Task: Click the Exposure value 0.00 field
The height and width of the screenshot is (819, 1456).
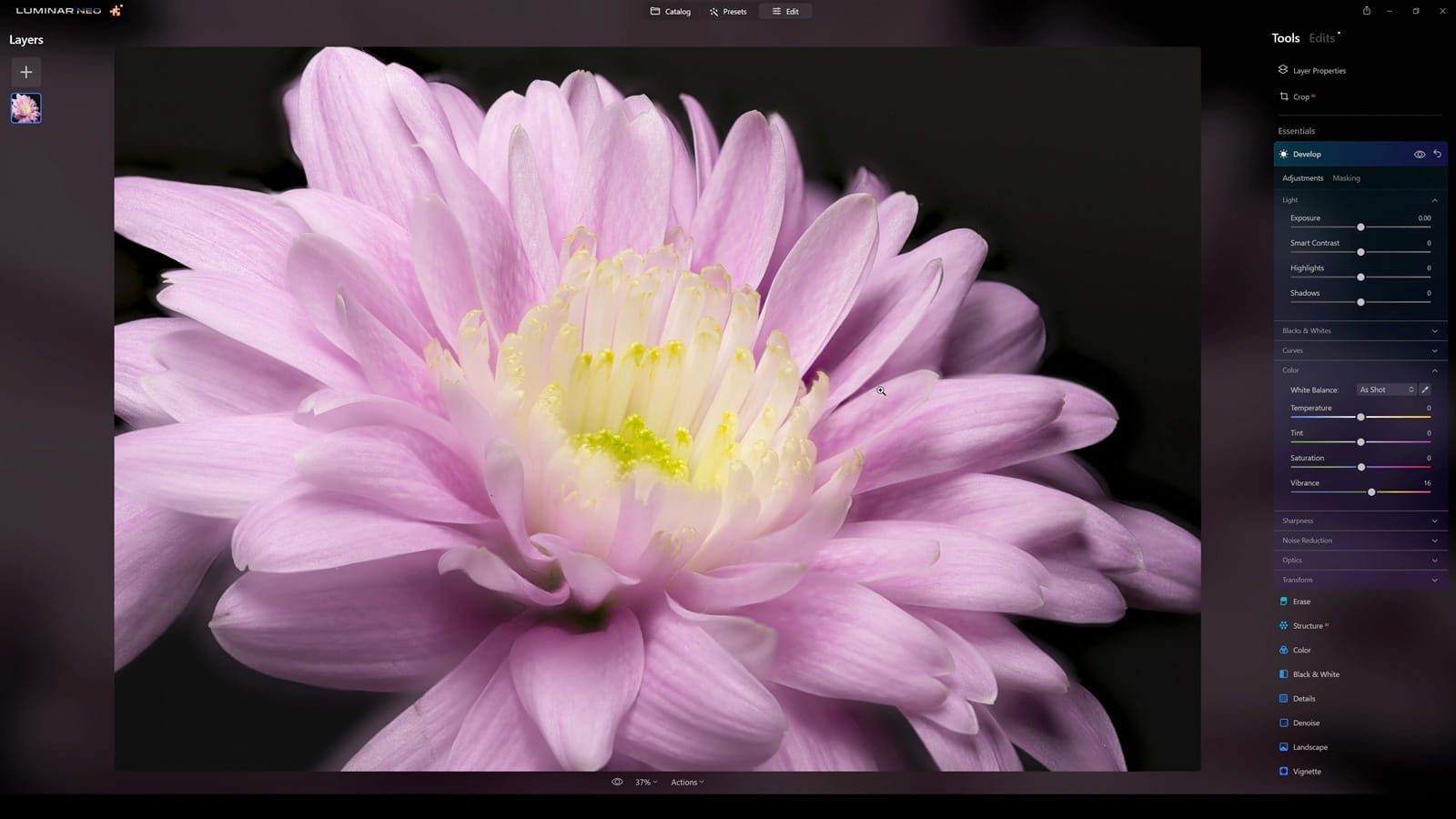Action: click(x=1424, y=218)
